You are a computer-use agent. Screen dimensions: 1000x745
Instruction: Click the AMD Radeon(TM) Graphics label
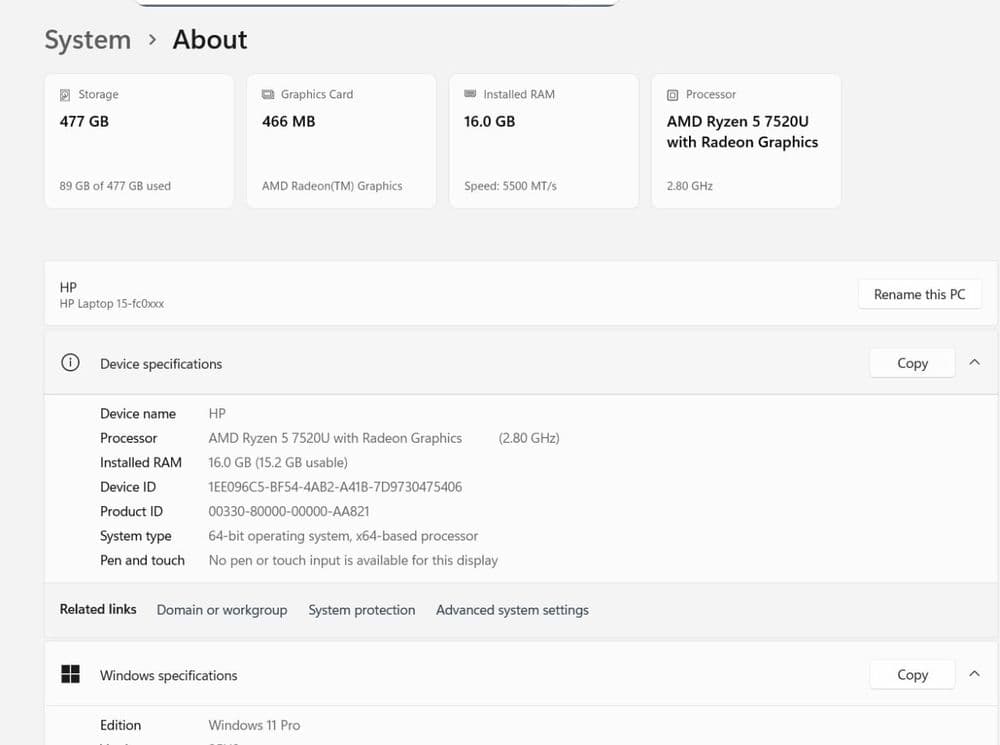pos(332,186)
